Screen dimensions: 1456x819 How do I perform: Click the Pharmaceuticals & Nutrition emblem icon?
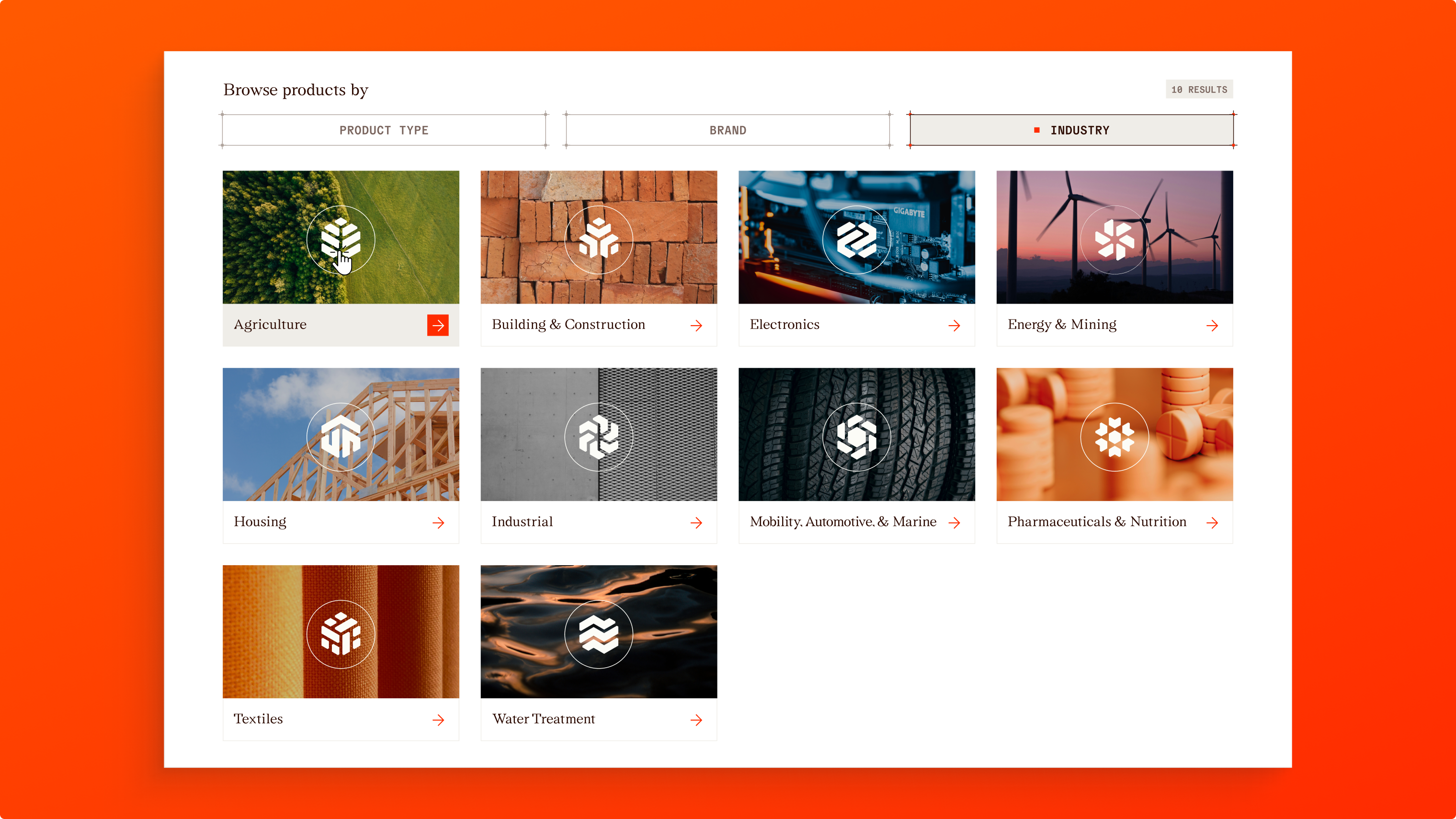tap(1114, 437)
